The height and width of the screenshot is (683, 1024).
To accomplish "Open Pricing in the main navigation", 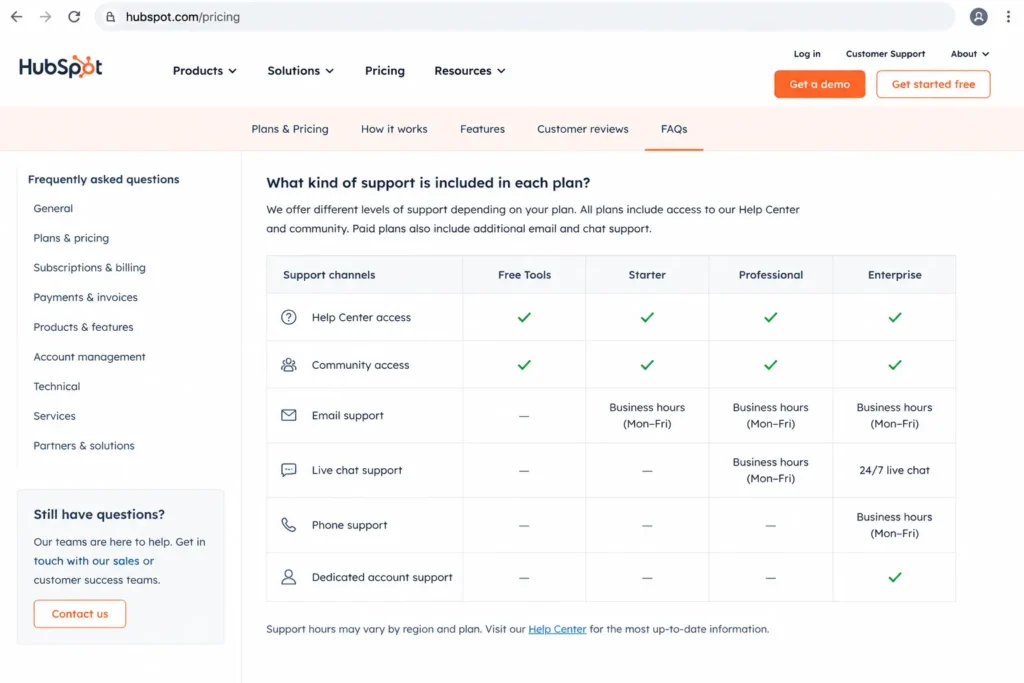I will 385,71.
